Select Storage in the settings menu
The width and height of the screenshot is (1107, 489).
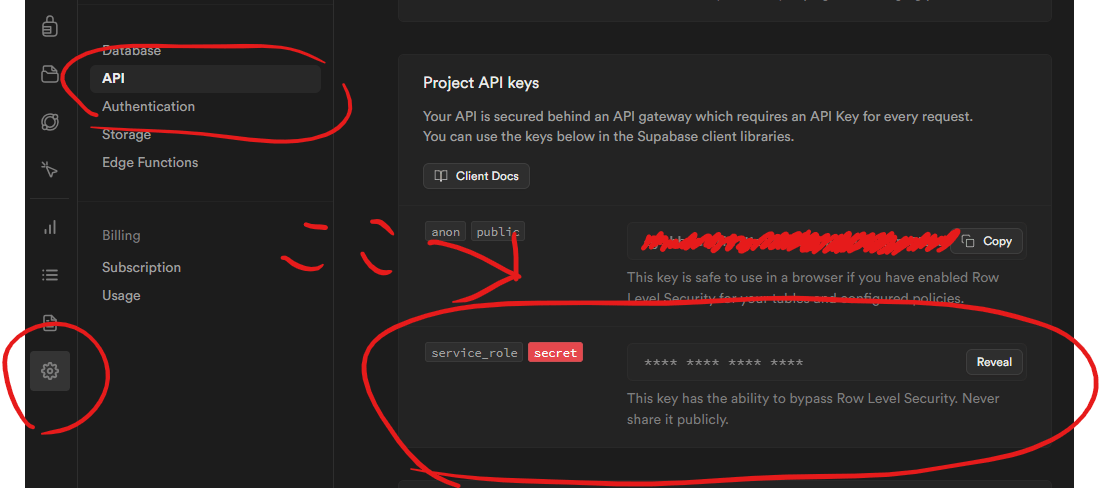[x=126, y=134]
